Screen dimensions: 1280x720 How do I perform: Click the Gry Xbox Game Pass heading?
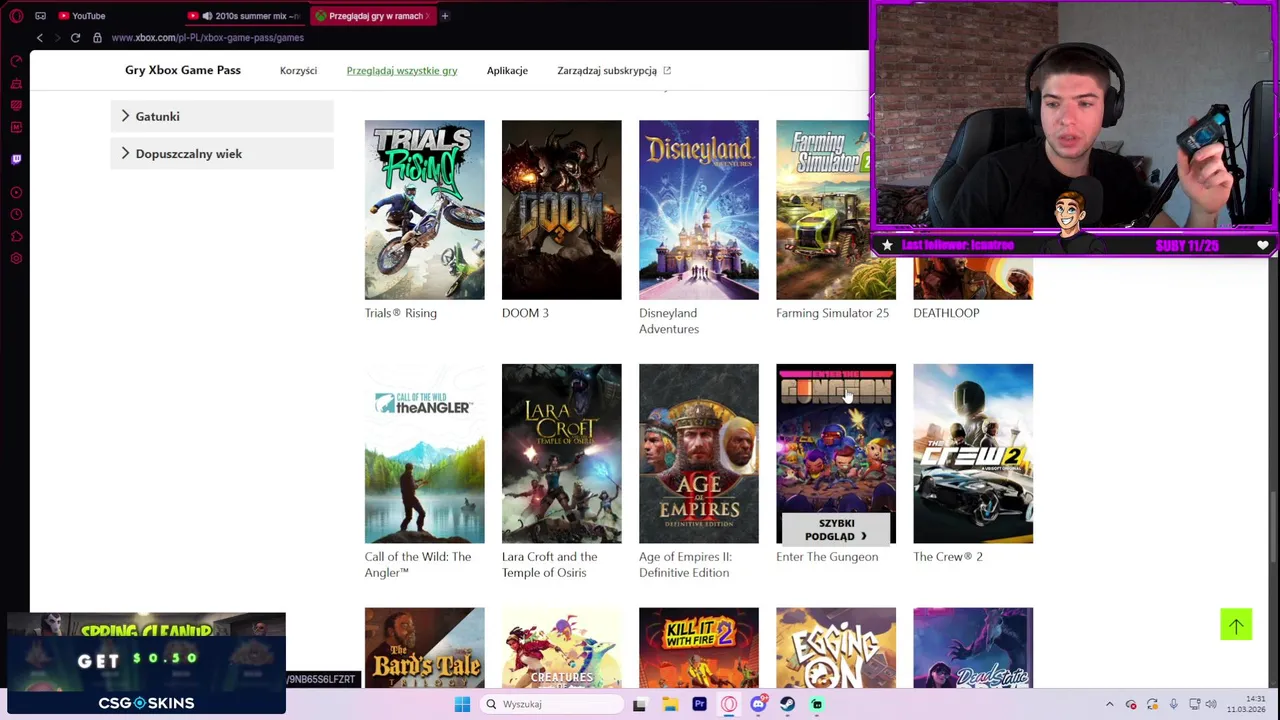(x=183, y=70)
